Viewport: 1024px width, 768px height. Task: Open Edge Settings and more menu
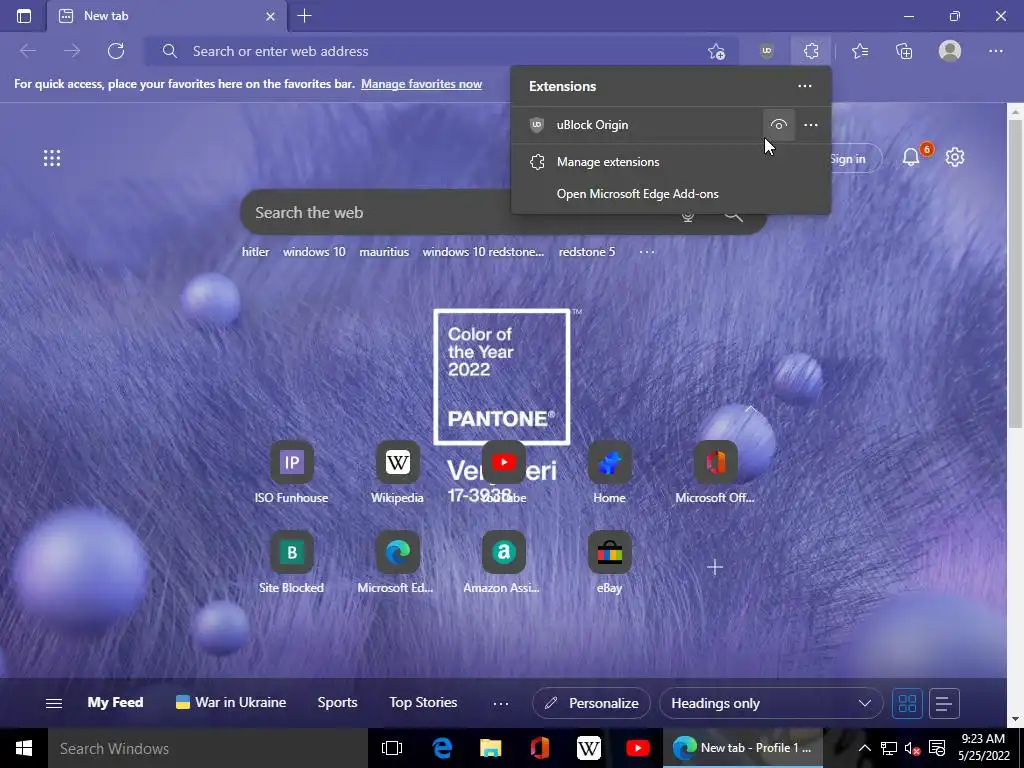click(x=995, y=51)
